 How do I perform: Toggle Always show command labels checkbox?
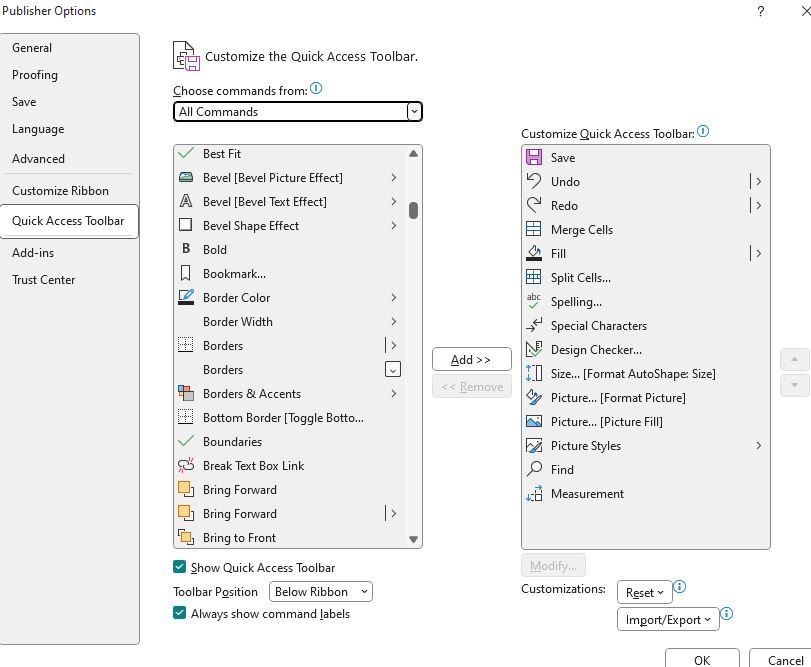[179, 613]
